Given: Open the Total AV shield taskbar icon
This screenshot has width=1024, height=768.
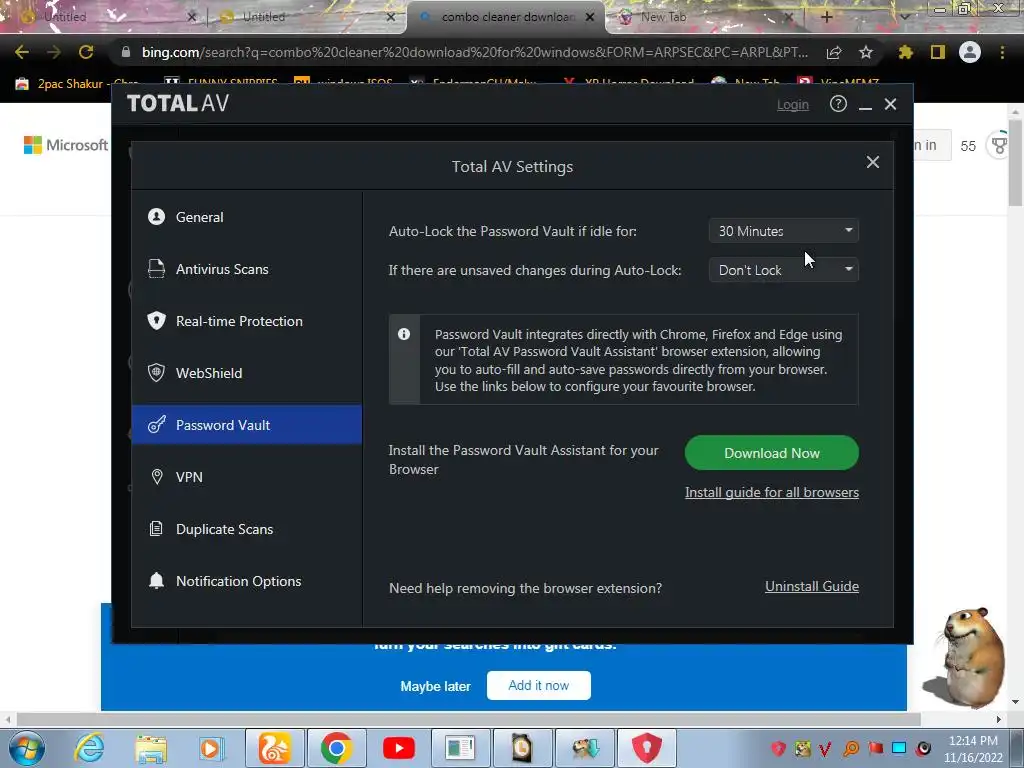Looking at the screenshot, I should 647,748.
